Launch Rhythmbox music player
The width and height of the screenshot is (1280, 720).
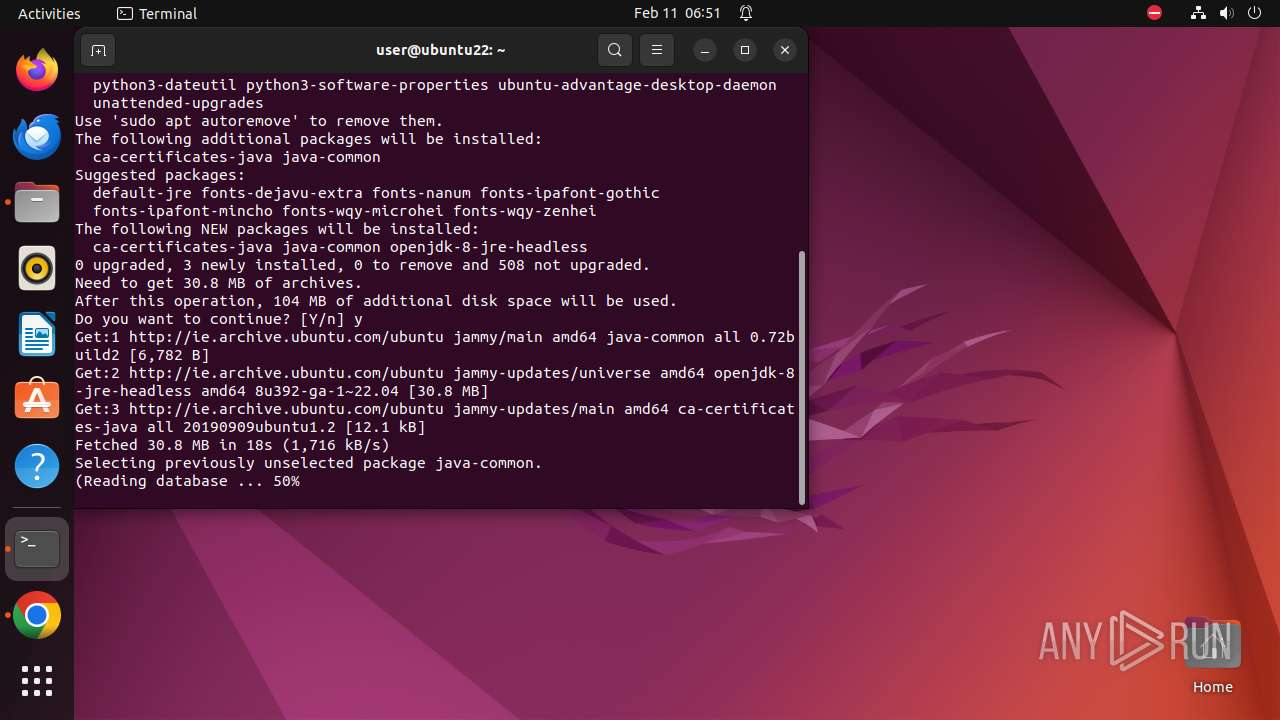(37, 268)
